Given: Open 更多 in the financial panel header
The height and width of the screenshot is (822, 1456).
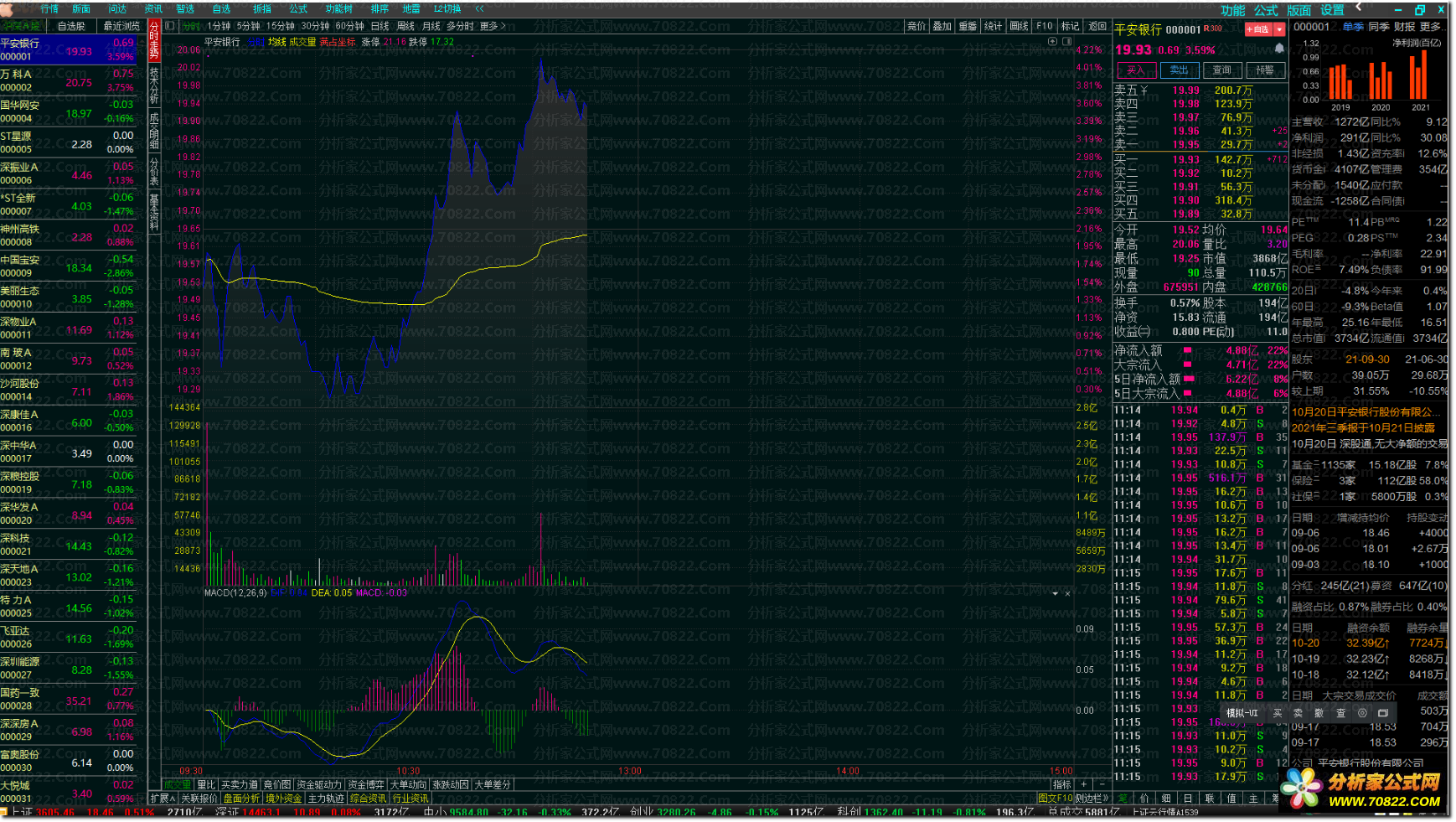Looking at the screenshot, I should 1430,26.
